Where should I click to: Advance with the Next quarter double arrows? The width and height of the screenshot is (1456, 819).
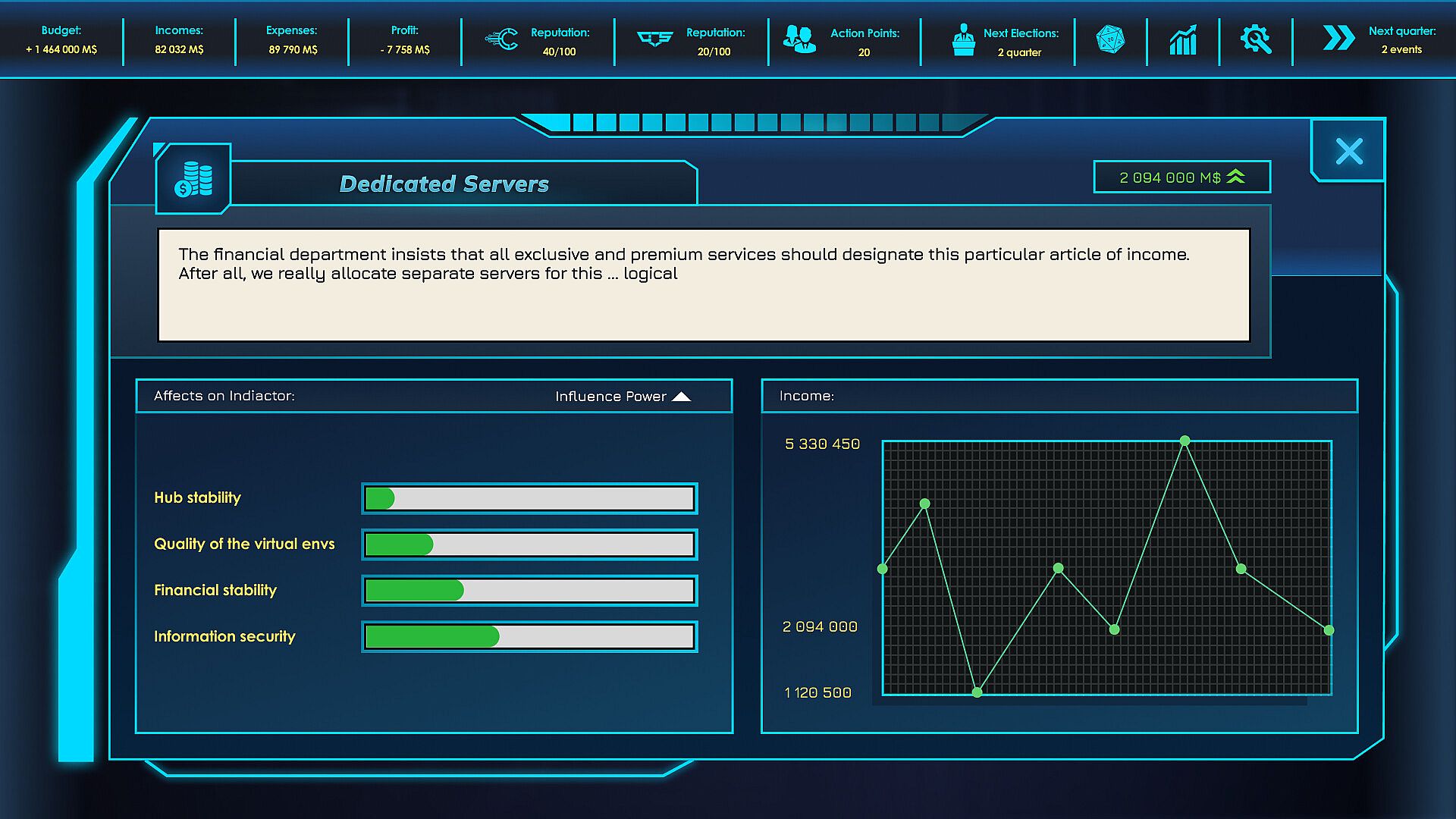[1338, 38]
